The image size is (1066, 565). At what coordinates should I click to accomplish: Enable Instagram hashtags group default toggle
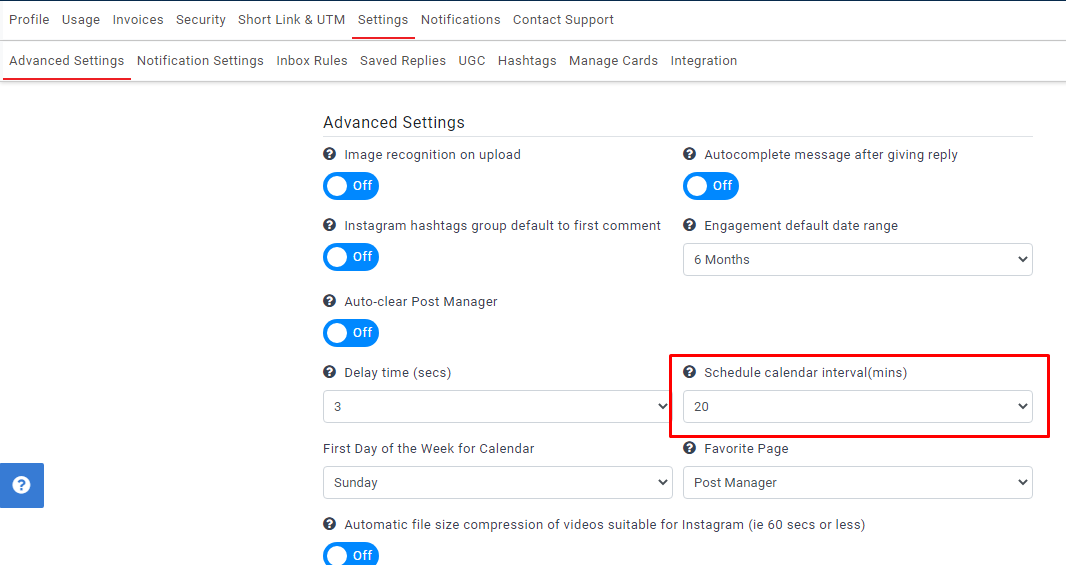351,257
